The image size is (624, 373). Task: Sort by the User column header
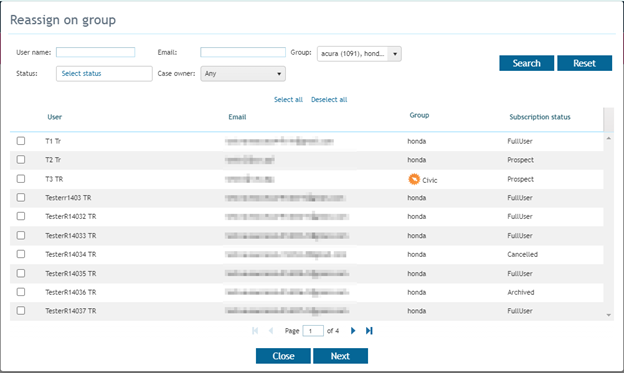click(x=55, y=117)
